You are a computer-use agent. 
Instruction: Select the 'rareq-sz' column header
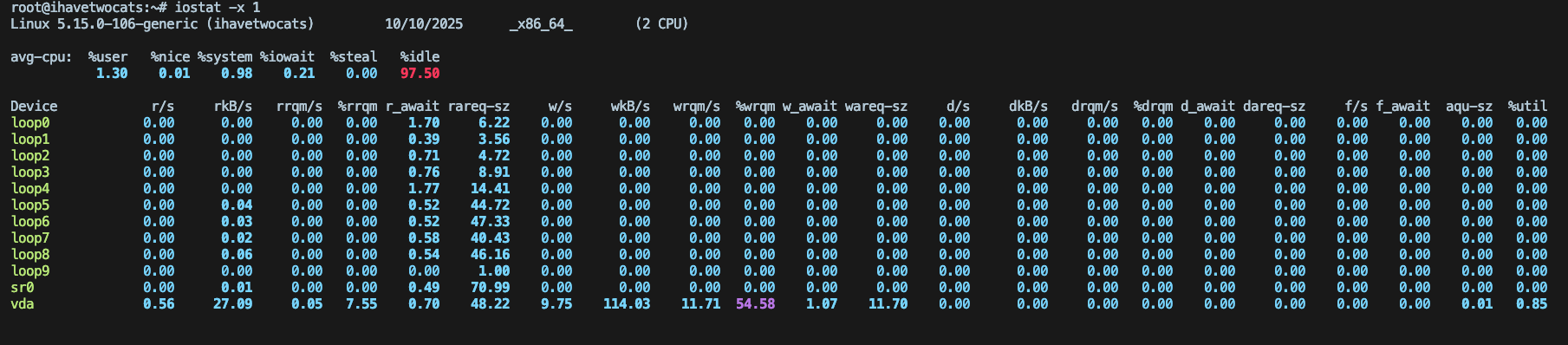(x=478, y=107)
